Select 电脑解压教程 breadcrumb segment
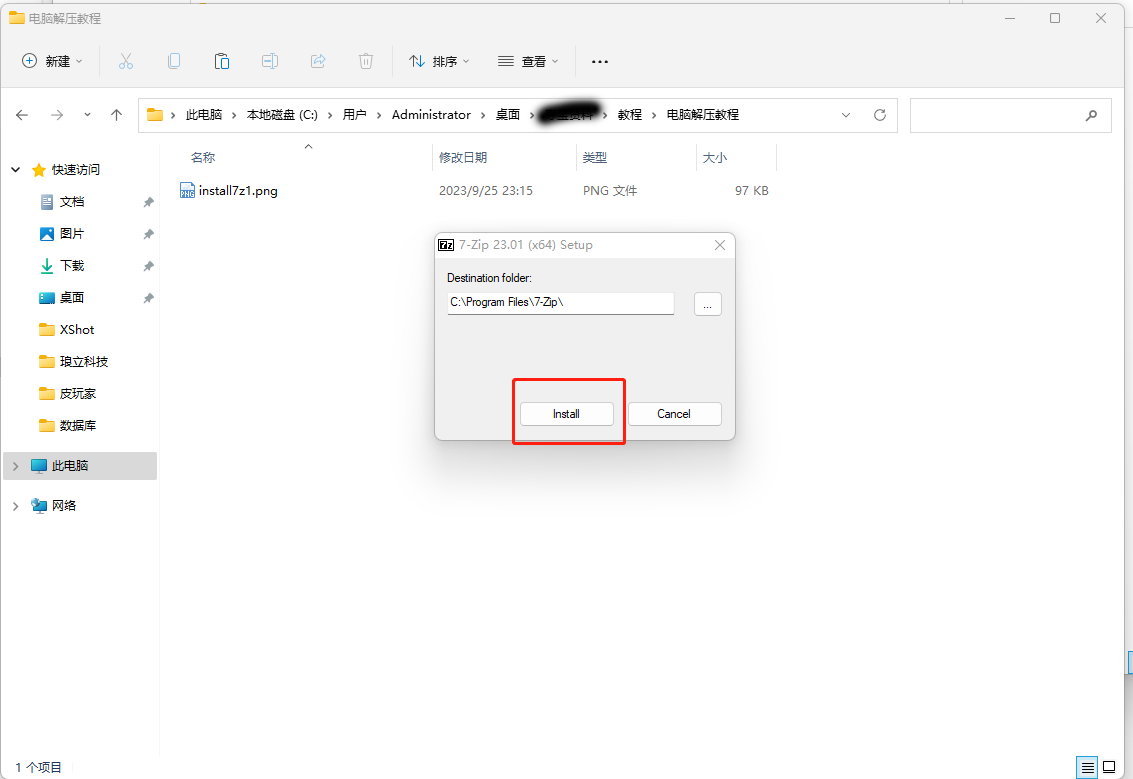 (x=702, y=115)
